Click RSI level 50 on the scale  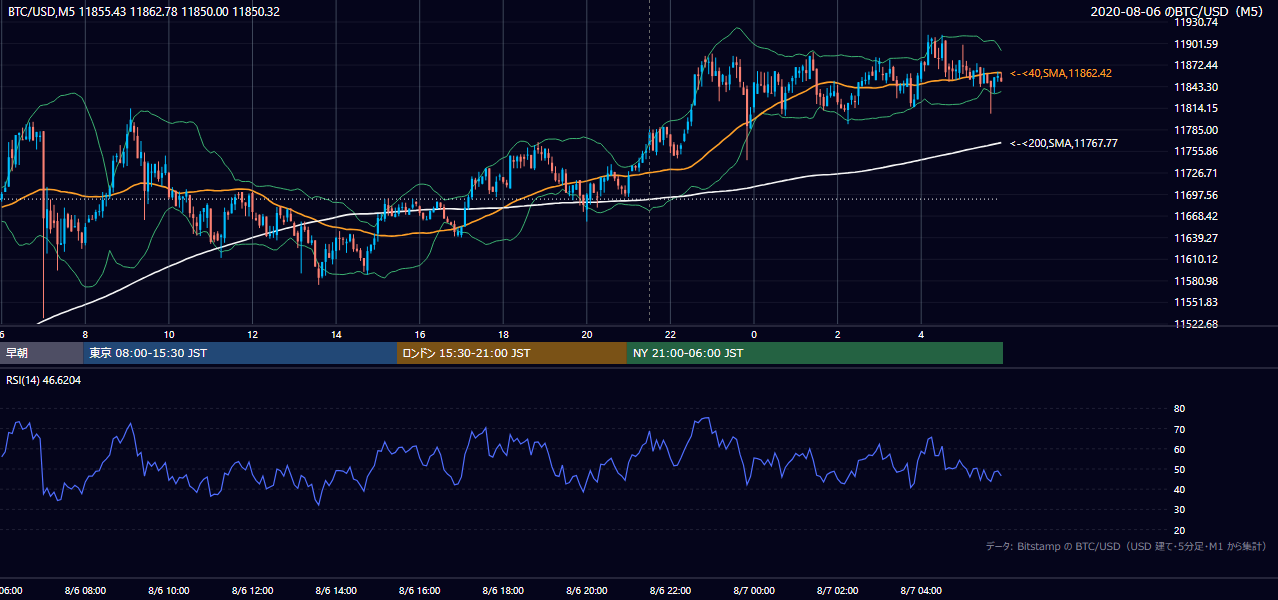coord(1179,469)
